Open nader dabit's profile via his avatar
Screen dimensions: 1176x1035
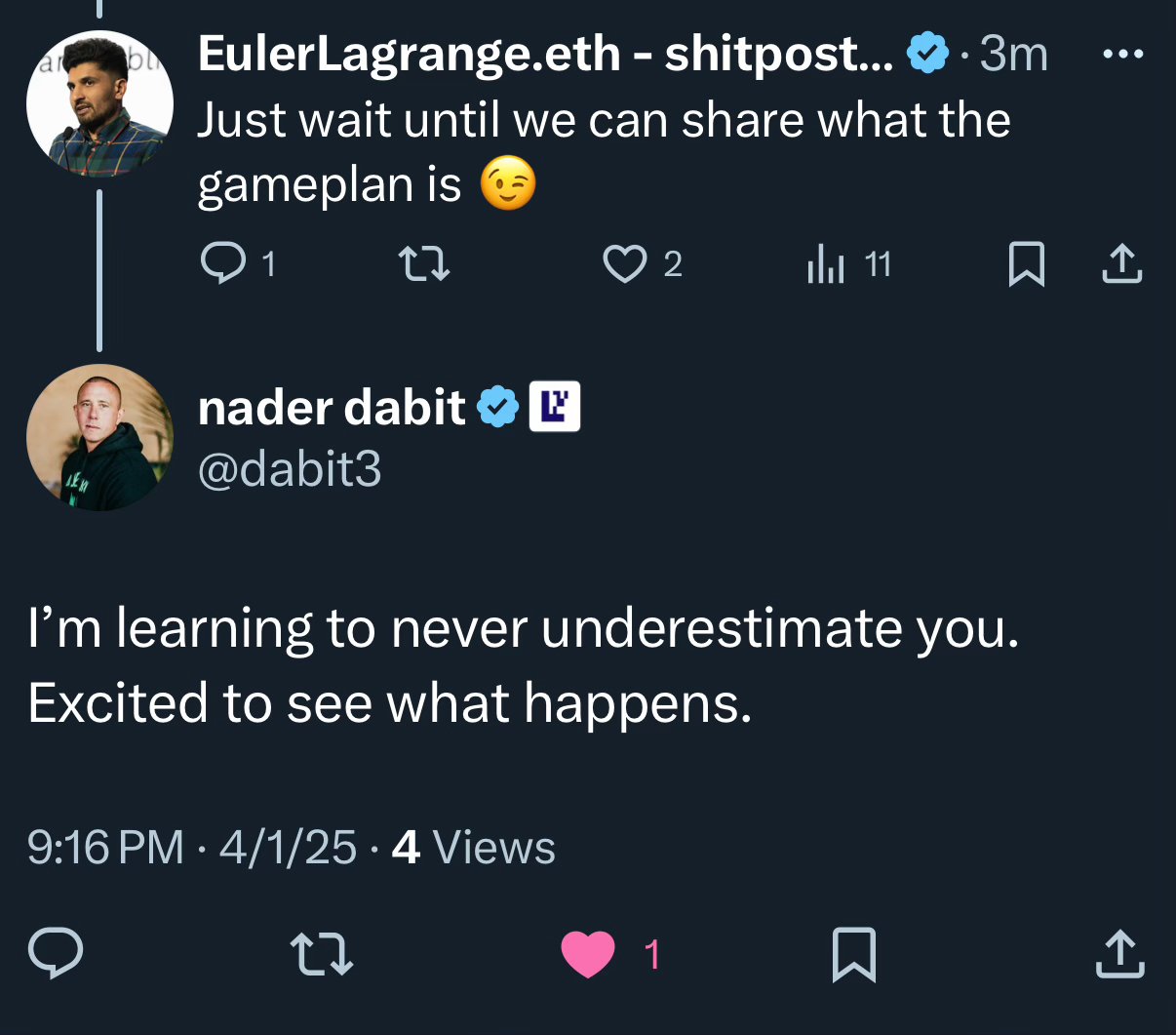click(x=98, y=437)
